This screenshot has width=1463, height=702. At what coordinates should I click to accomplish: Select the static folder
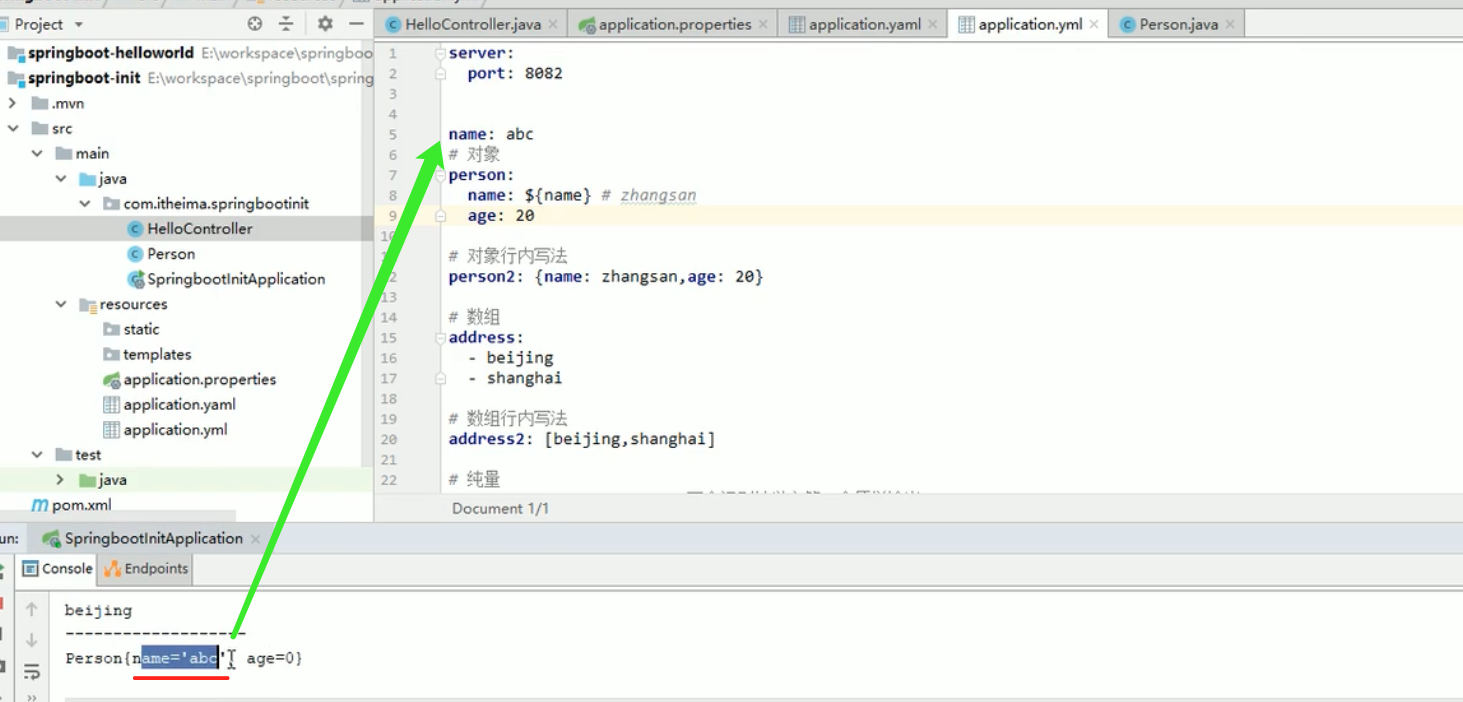(x=141, y=329)
